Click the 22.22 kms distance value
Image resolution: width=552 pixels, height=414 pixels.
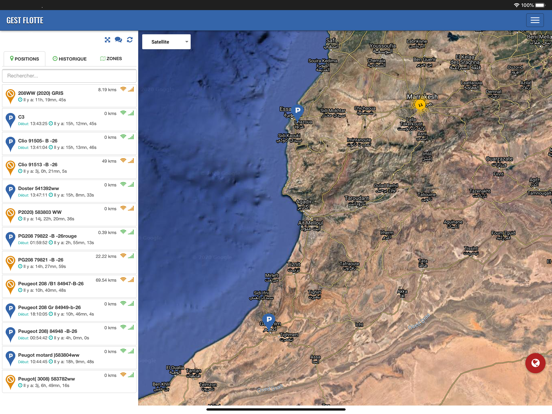106,256
